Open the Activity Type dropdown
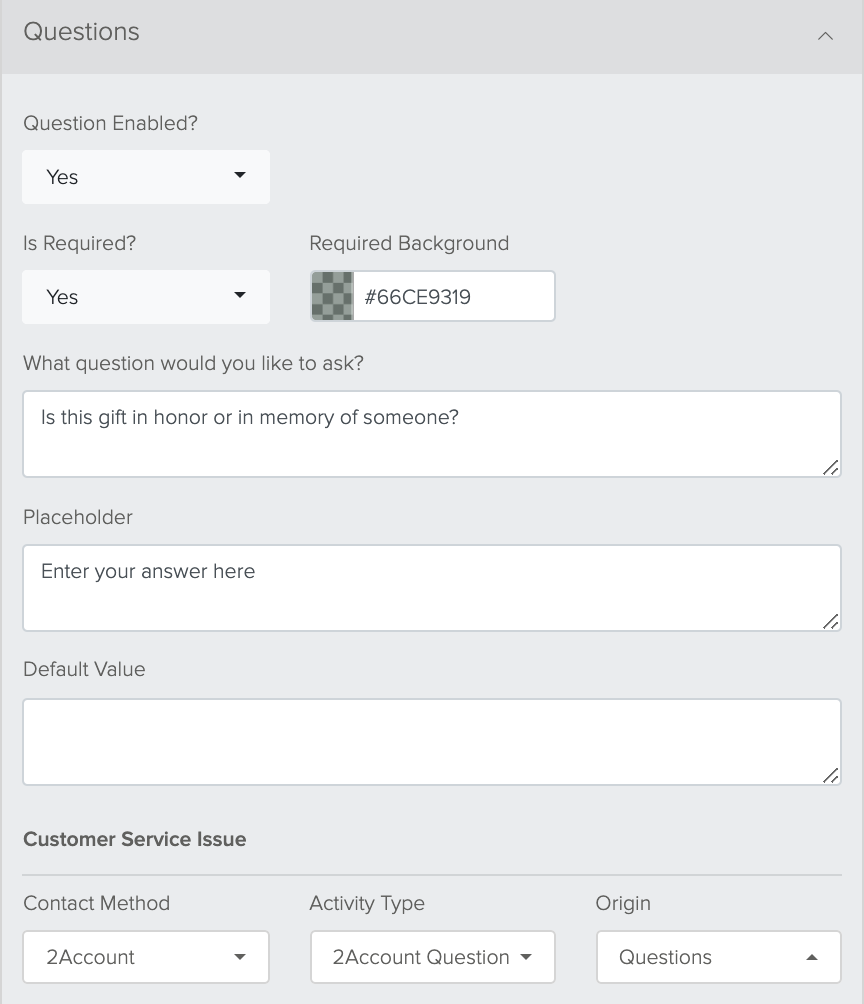 [432, 957]
